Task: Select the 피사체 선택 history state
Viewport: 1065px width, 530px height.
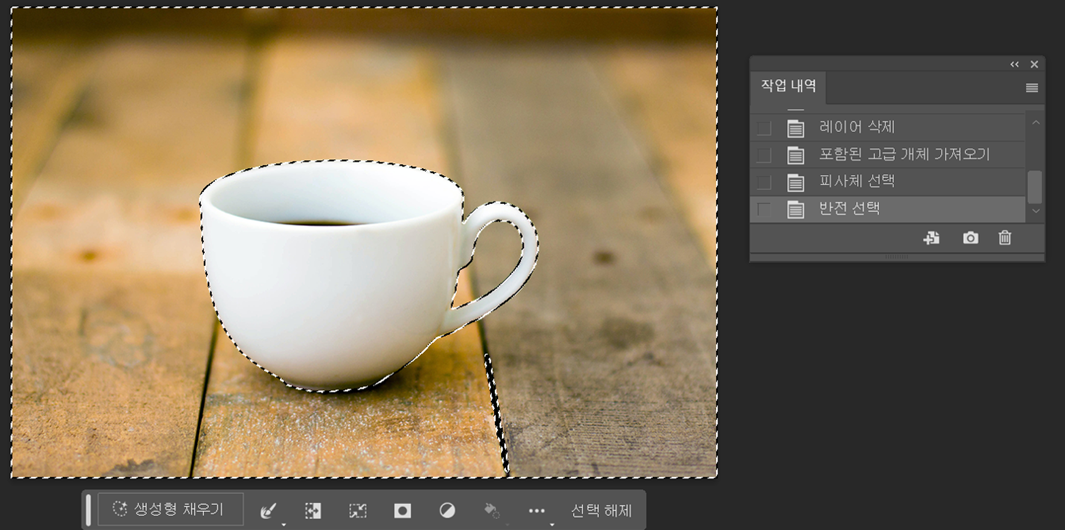Action: (x=888, y=182)
